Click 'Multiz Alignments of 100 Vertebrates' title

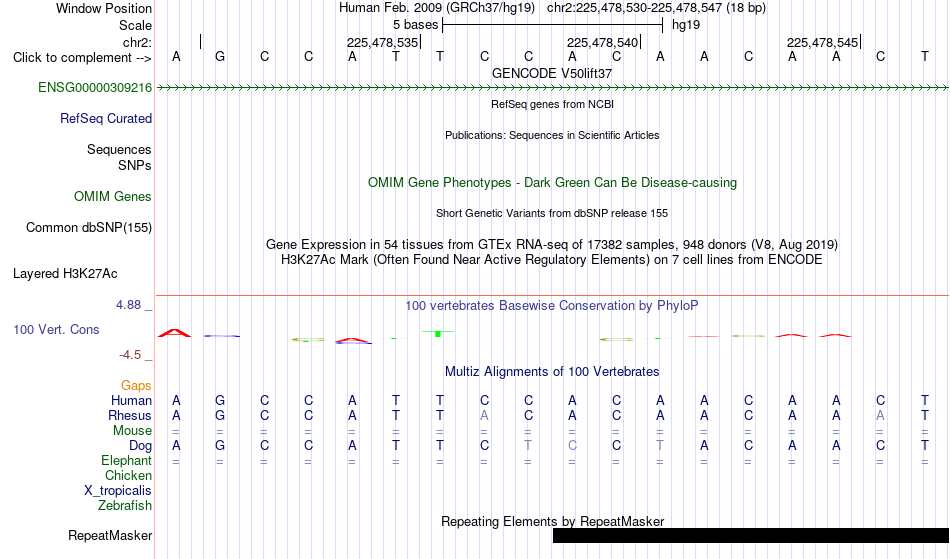(x=552, y=371)
